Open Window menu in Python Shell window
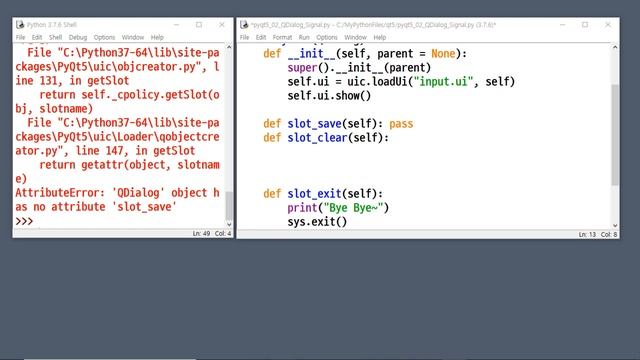The width and height of the screenshot is (640, 360). (133, 37)
